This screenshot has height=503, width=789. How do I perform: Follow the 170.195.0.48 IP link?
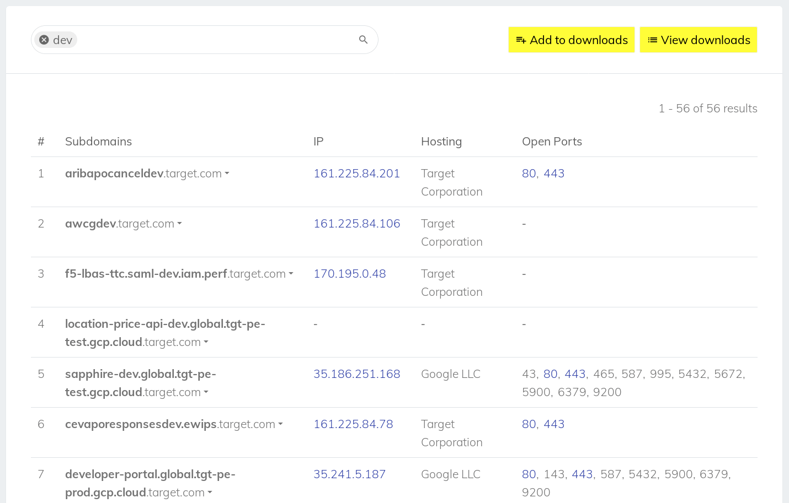pos(350,274)
